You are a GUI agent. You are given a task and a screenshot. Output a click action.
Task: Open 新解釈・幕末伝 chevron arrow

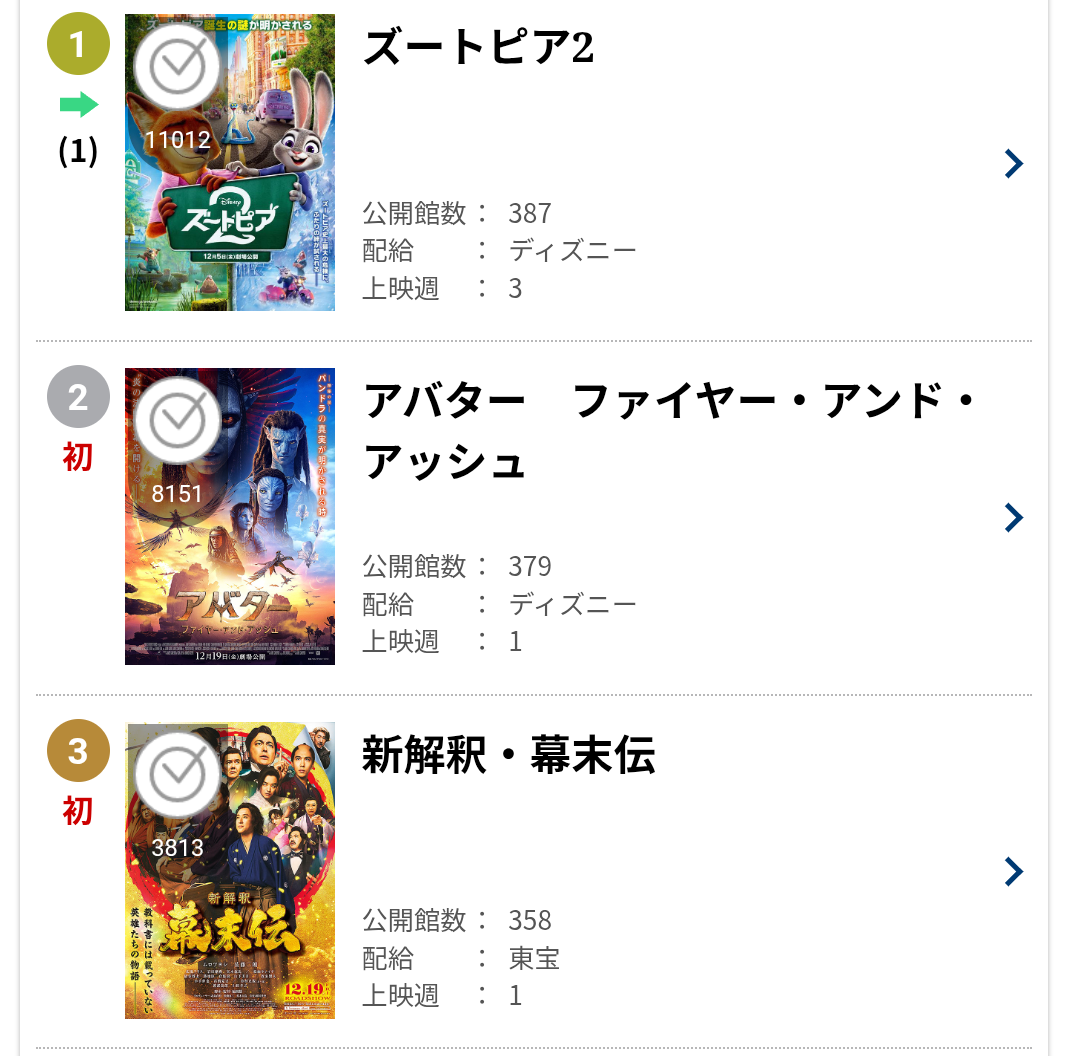click(x=1013, y=871)
